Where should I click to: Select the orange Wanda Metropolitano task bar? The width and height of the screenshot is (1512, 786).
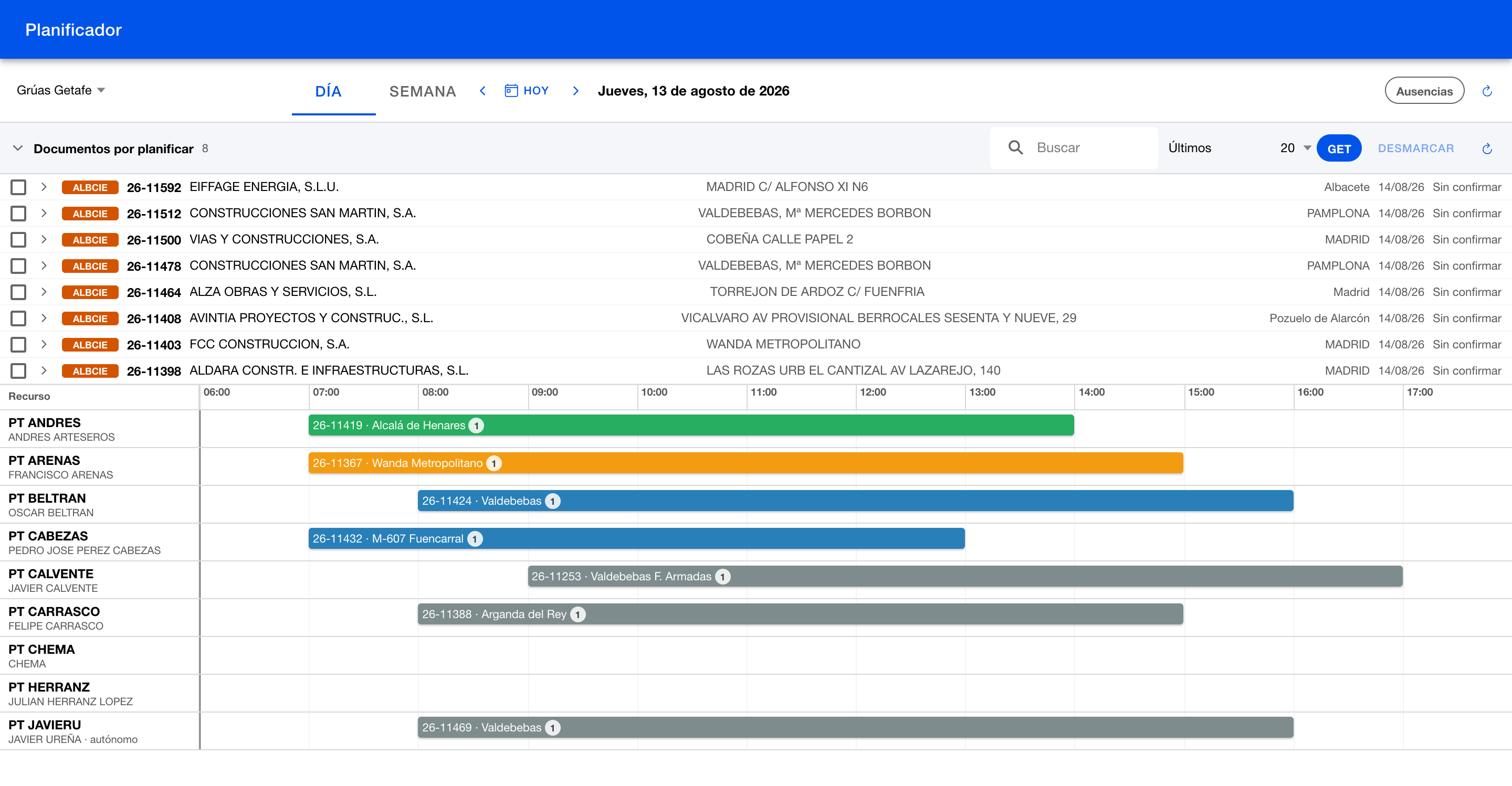point(745,463)
